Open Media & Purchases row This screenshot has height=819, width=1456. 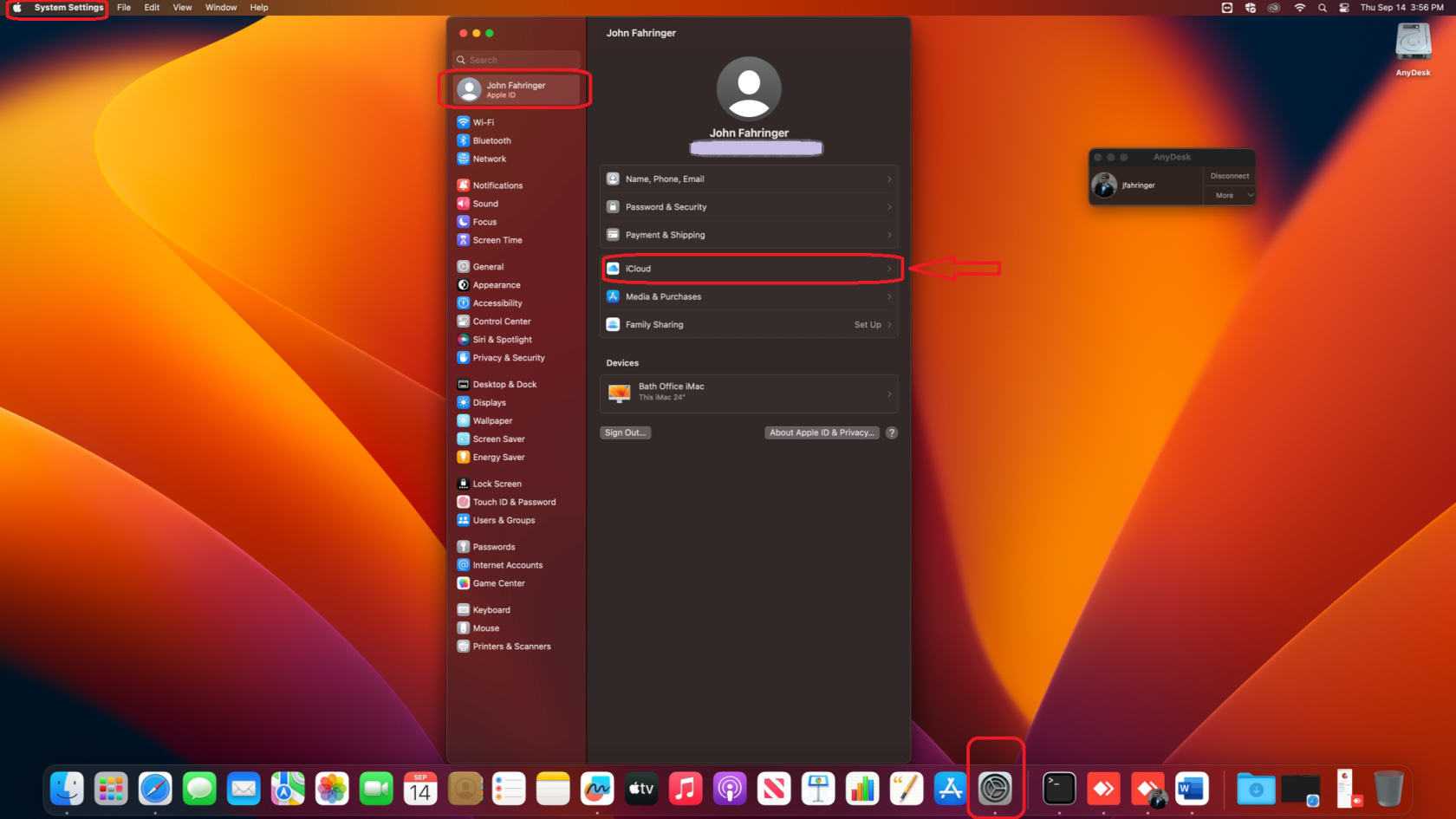point(749,296)
